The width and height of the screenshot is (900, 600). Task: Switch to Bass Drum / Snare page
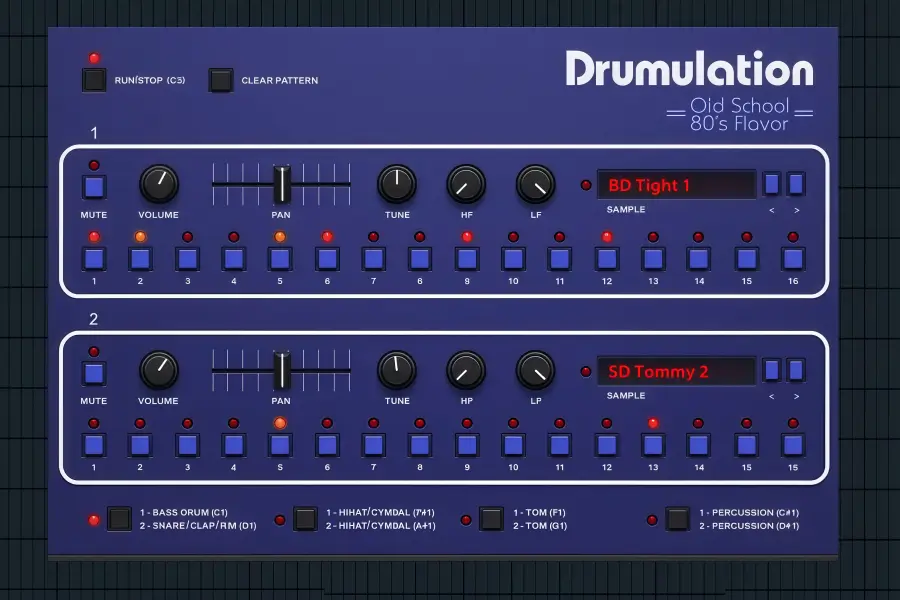[119, 519]
